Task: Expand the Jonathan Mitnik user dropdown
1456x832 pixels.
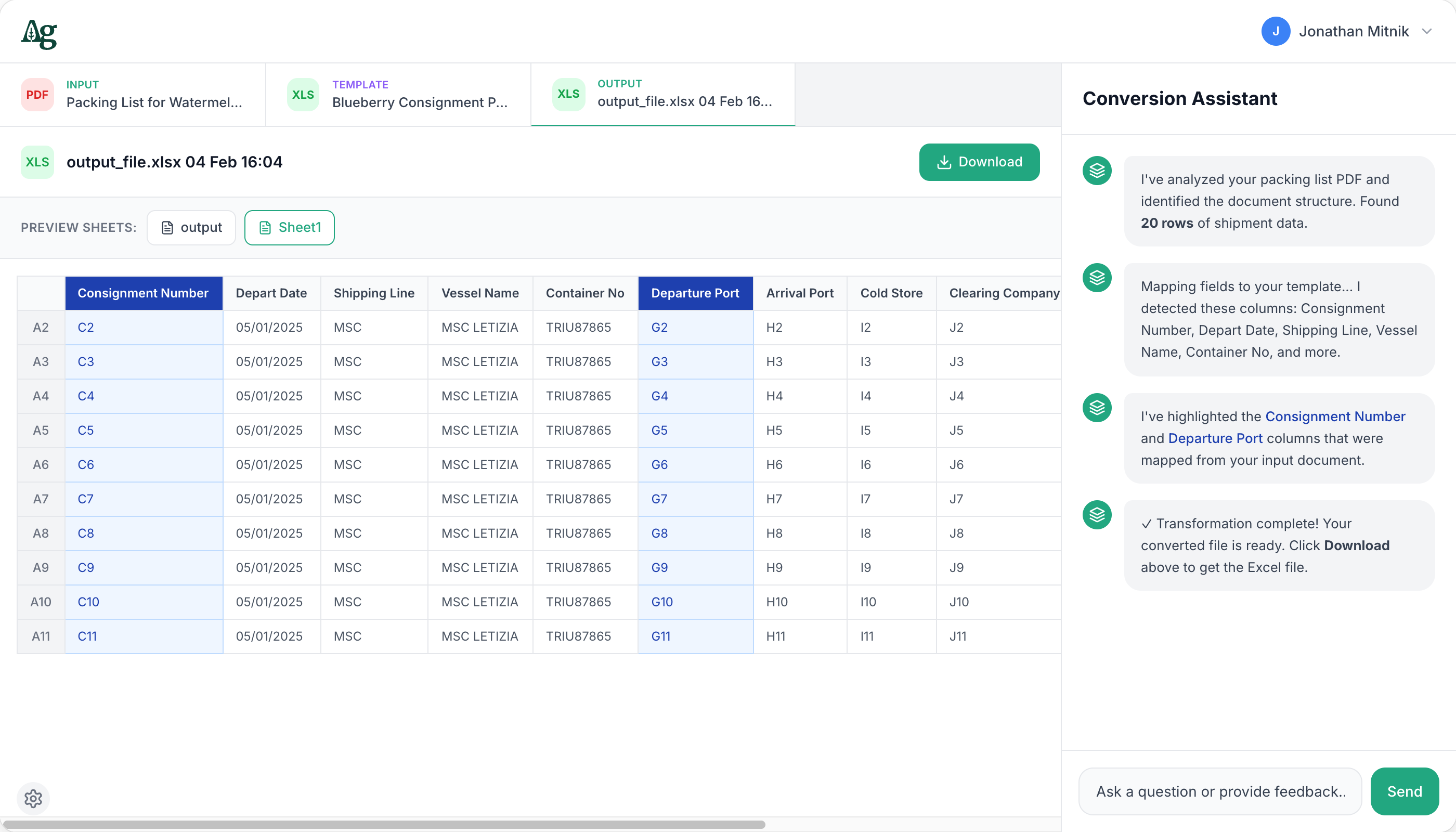Action: click(1427, 31)
